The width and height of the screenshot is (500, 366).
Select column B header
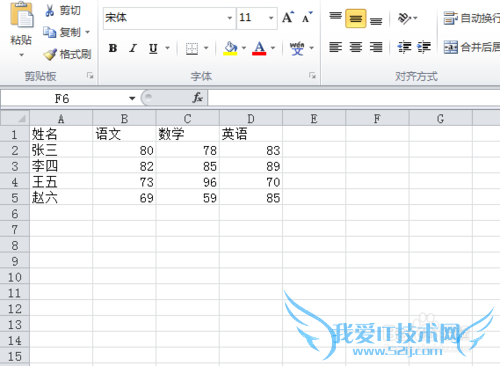coord(124,119)
